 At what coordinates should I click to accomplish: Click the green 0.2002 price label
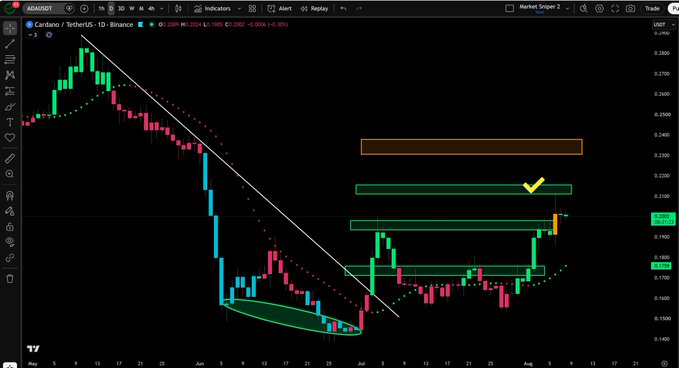663,219
